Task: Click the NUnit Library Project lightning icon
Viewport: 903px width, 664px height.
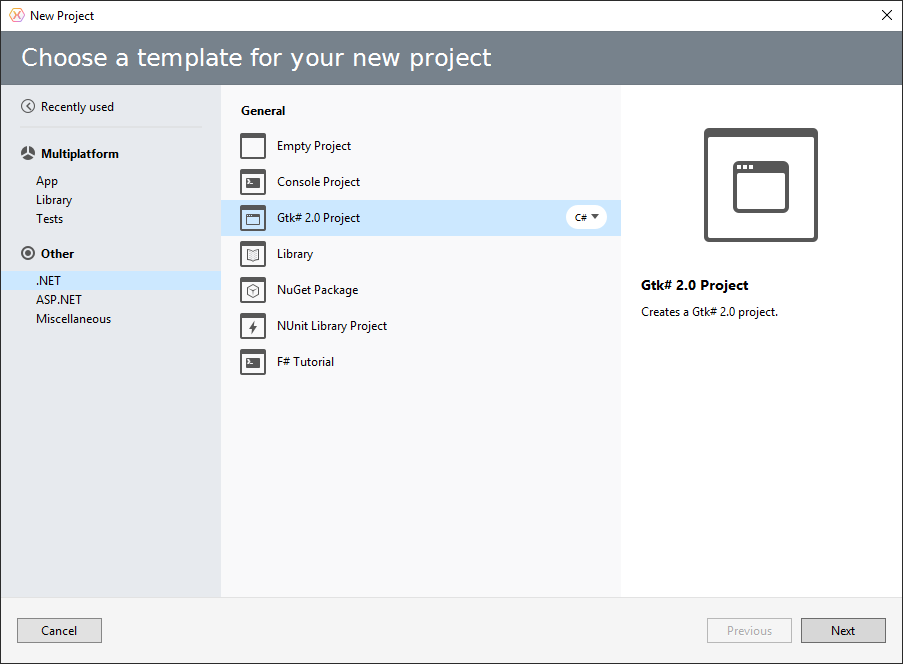Action: coord(253,326)
